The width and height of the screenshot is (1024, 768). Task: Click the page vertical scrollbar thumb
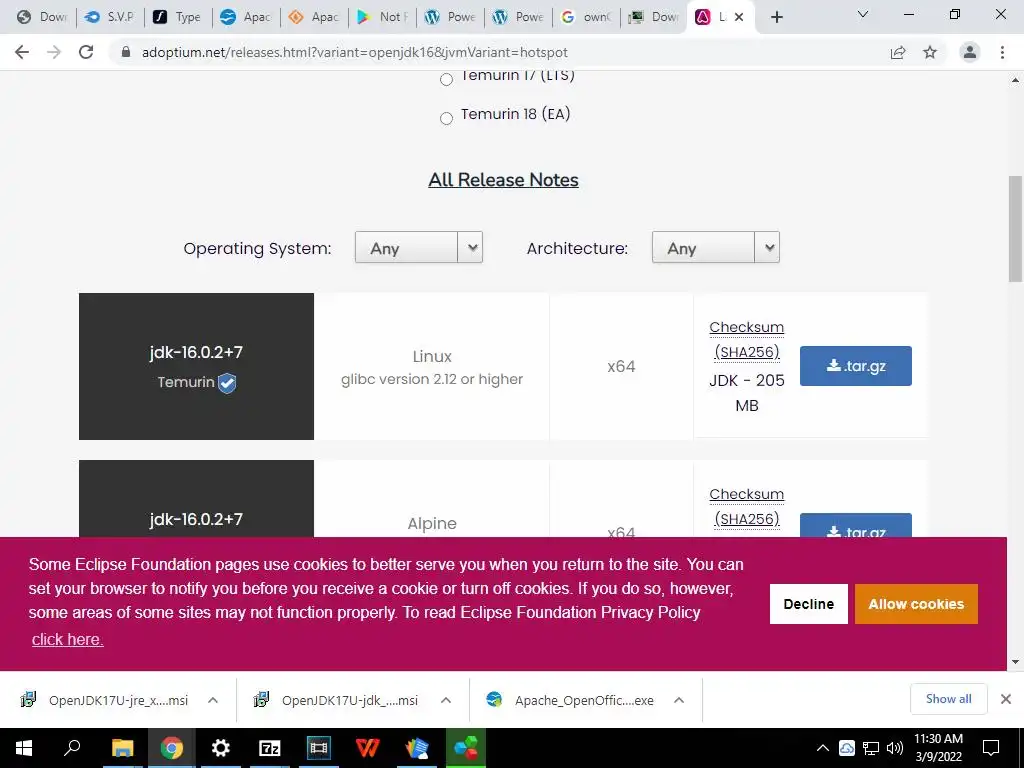pyautogui.click(x=1015, y=229)
